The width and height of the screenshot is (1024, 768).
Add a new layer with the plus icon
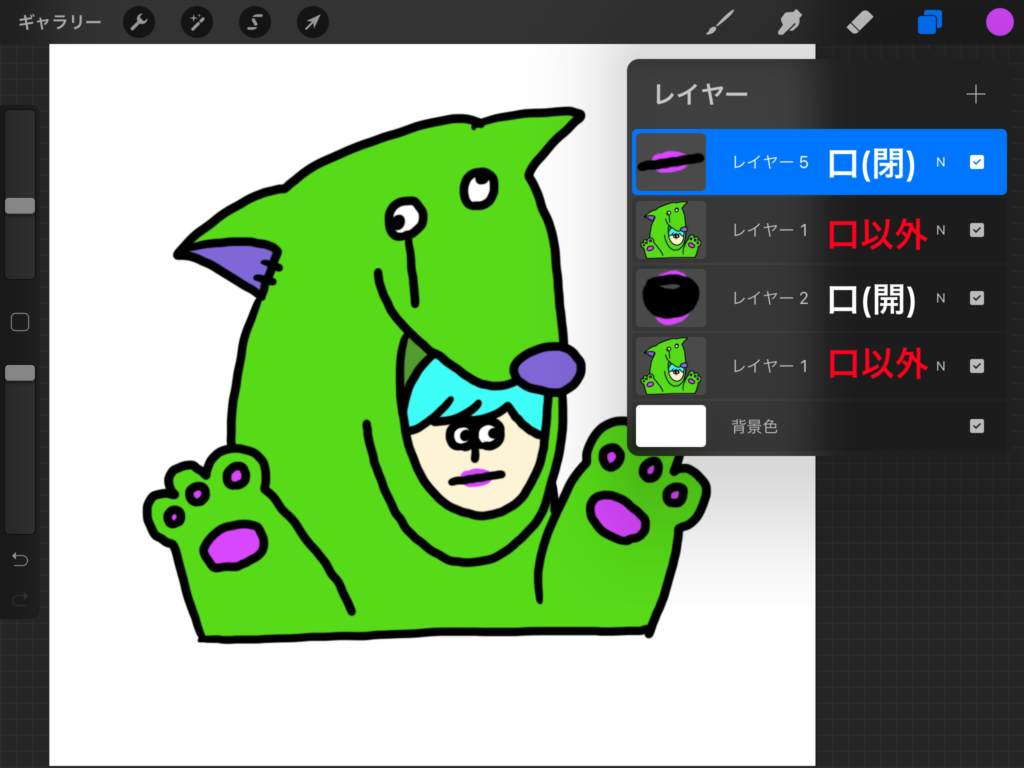(x=976, y=95)
